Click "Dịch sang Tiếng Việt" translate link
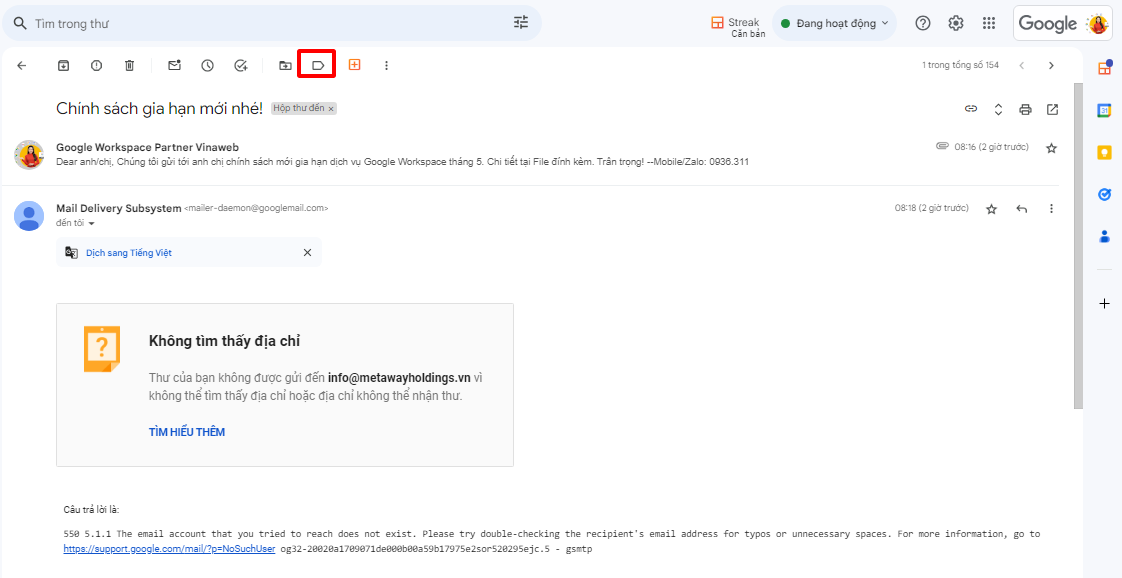 pos(129,253)
